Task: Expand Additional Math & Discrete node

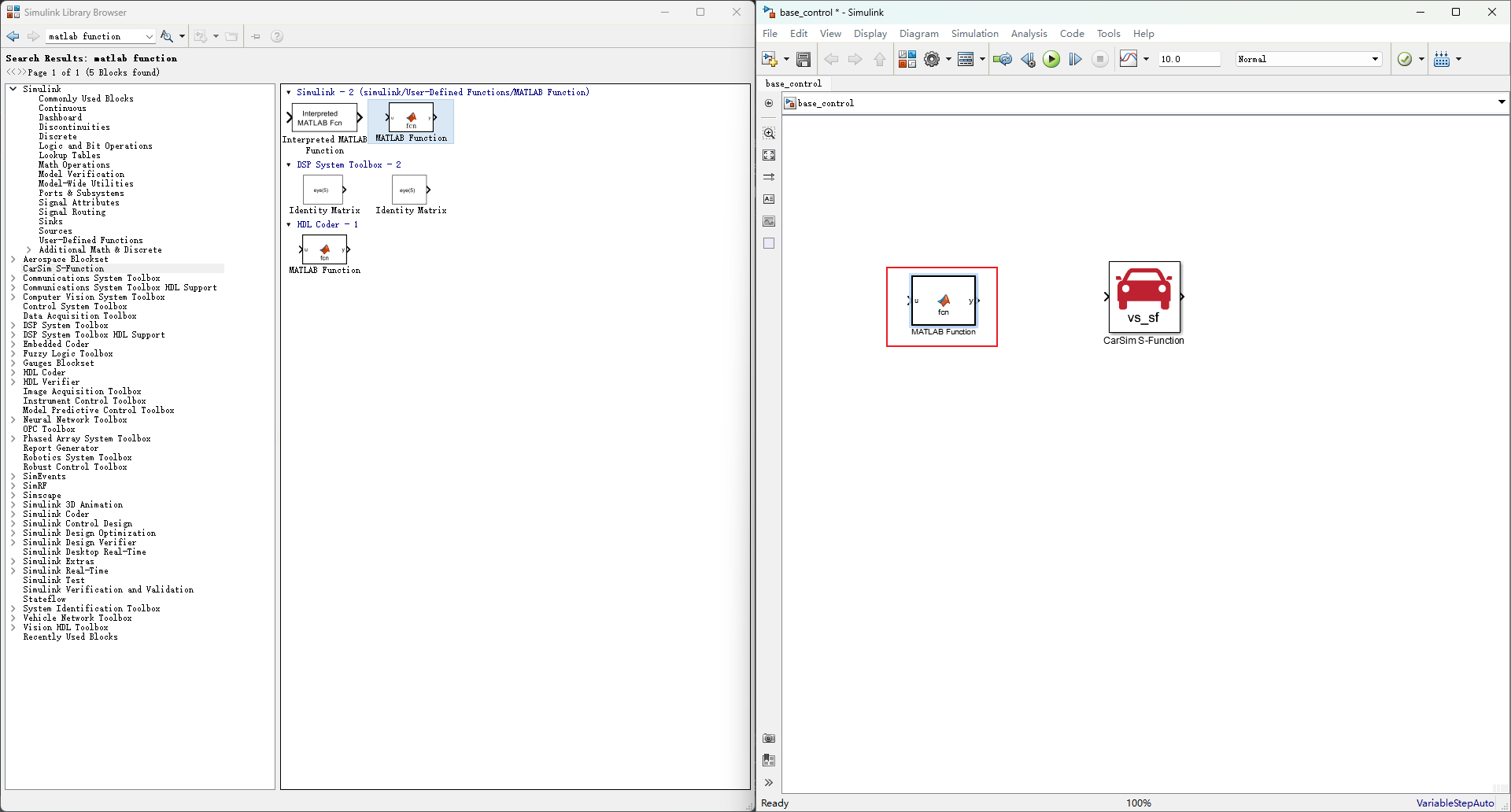Action: [x=29, y=249]
